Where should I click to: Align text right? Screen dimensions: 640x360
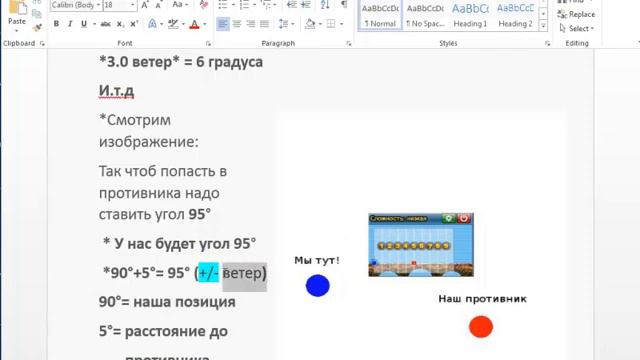click(251, 24)
